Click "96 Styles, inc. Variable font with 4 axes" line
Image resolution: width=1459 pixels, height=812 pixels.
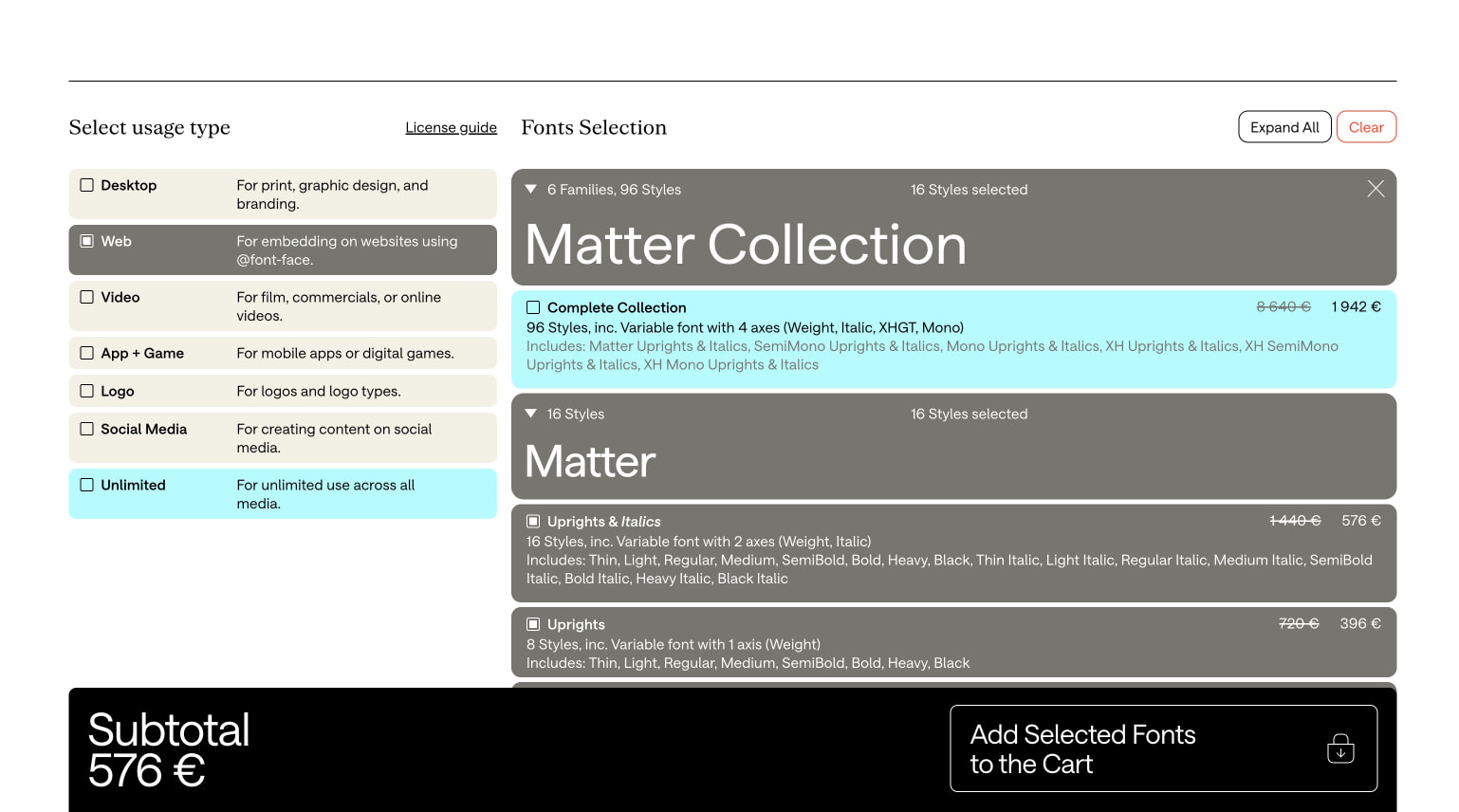(x=745, y=327)
